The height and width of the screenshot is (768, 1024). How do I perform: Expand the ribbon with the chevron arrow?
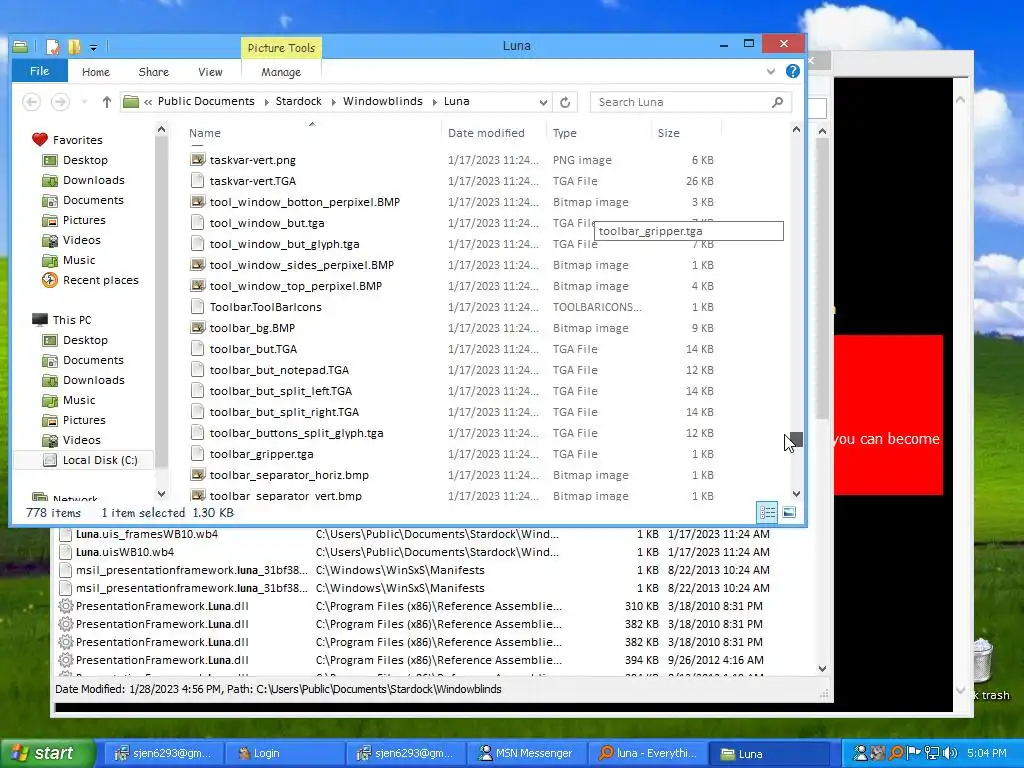coord(771,71)
